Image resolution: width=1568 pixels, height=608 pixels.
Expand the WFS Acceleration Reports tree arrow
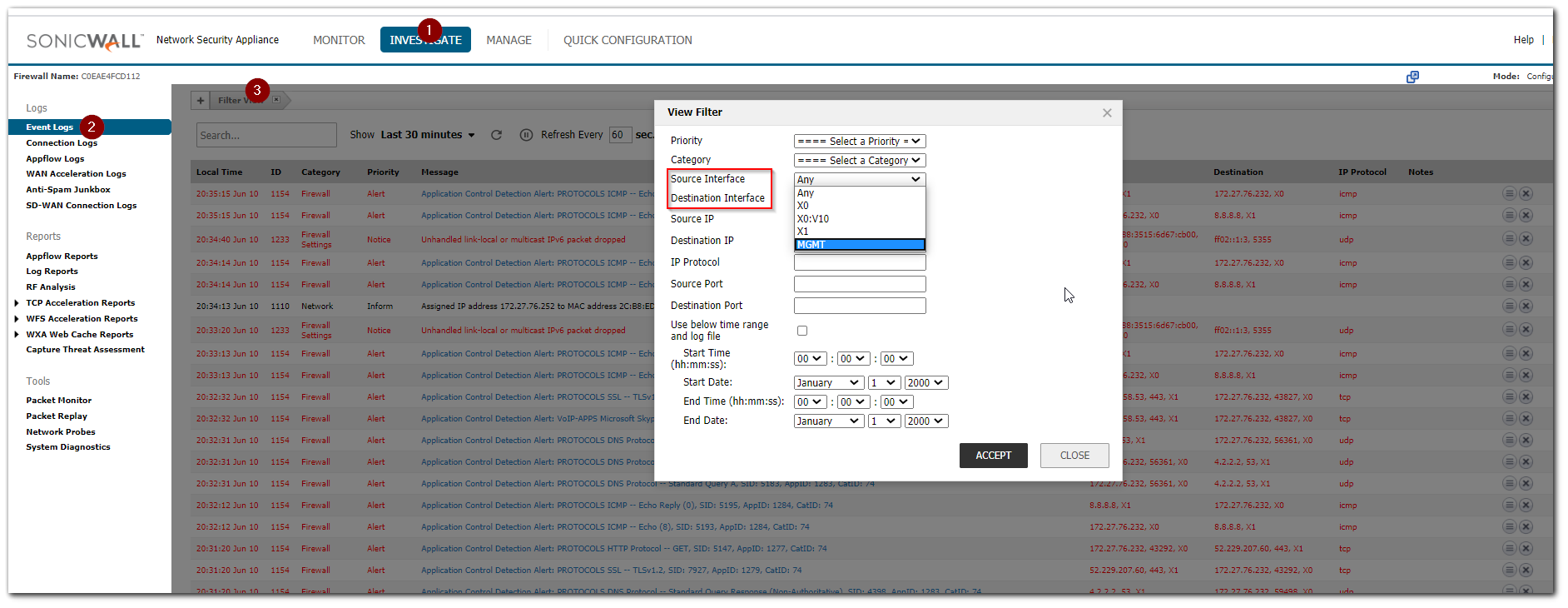(x=17, y=319)
